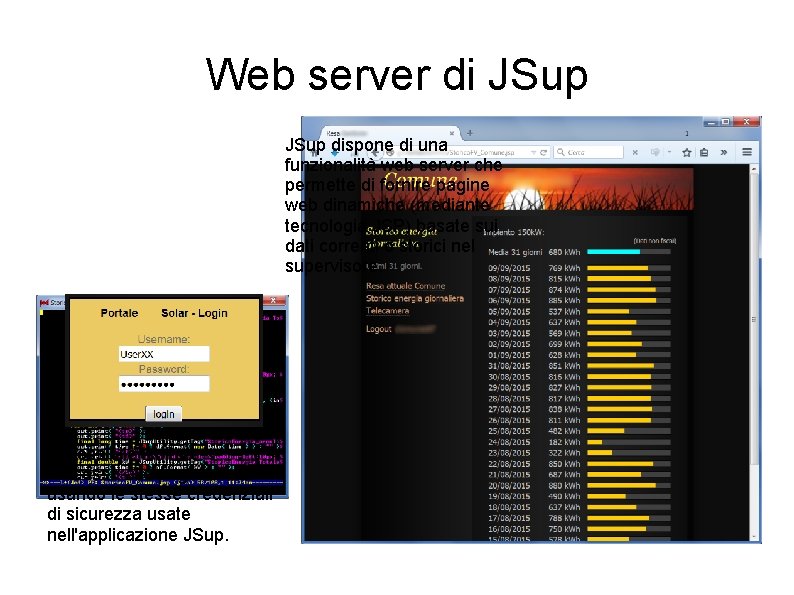The width and height of the screenshot is (794, 595).
Task: Click the Cerca search field
Action: click(x=588, y=152)
